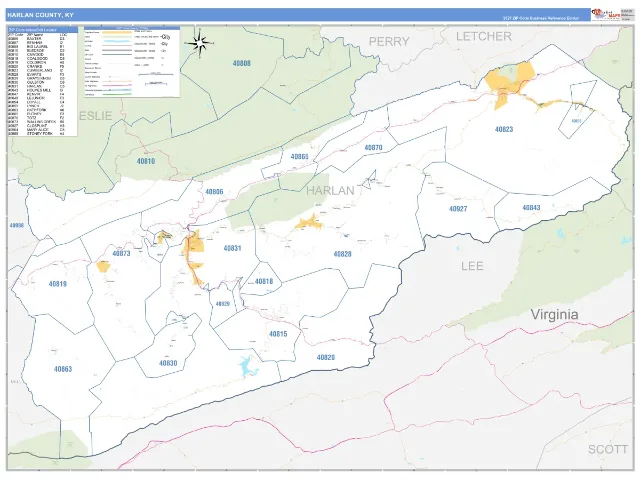Click ZIP label 40818
This screenshot has height=480, width=640.
point(264,281)
